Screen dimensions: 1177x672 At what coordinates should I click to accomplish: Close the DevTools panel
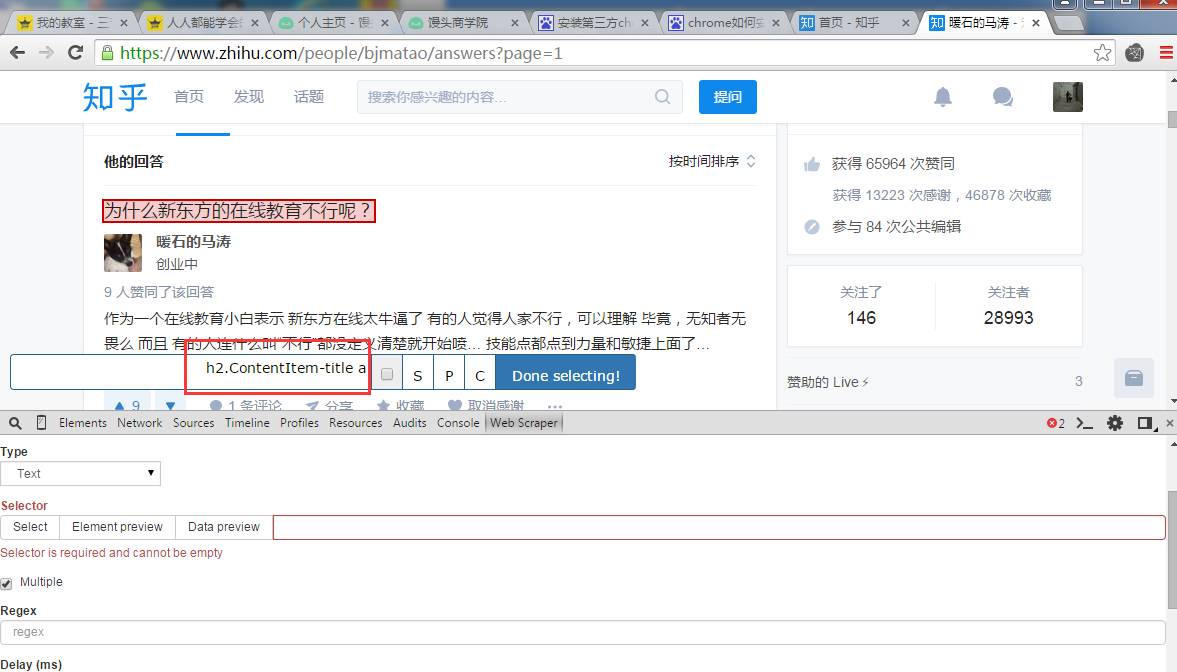tap(1169, 423)
